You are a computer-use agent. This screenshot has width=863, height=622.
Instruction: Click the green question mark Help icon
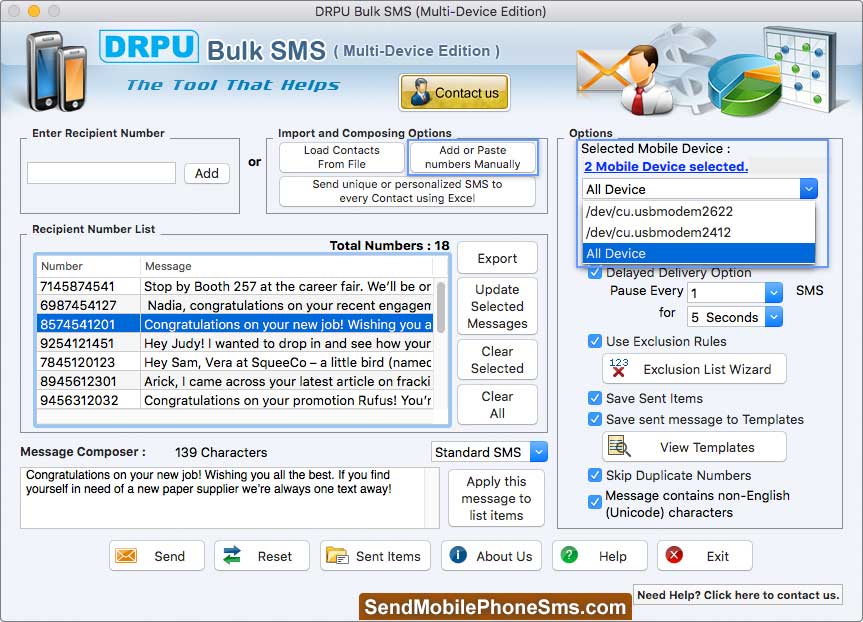[569, 555]
